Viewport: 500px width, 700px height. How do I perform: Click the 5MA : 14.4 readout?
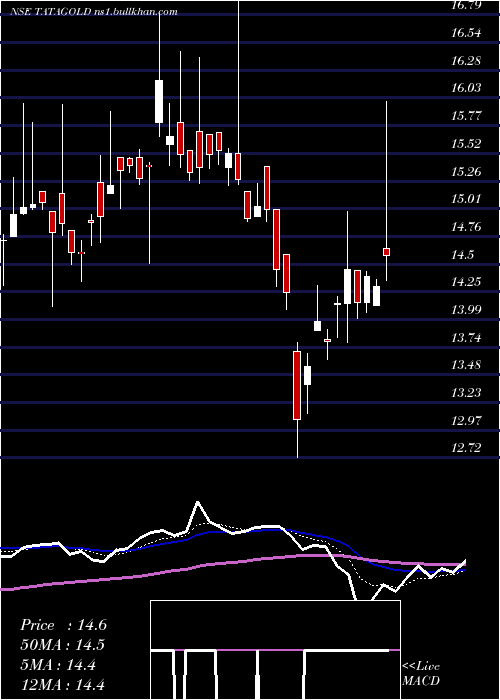tap(58, 665)
